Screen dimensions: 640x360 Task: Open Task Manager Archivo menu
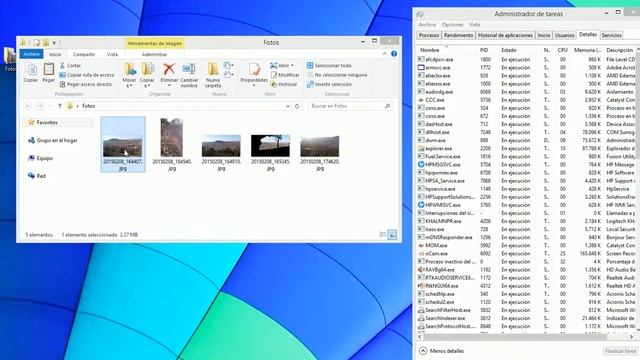427,25
